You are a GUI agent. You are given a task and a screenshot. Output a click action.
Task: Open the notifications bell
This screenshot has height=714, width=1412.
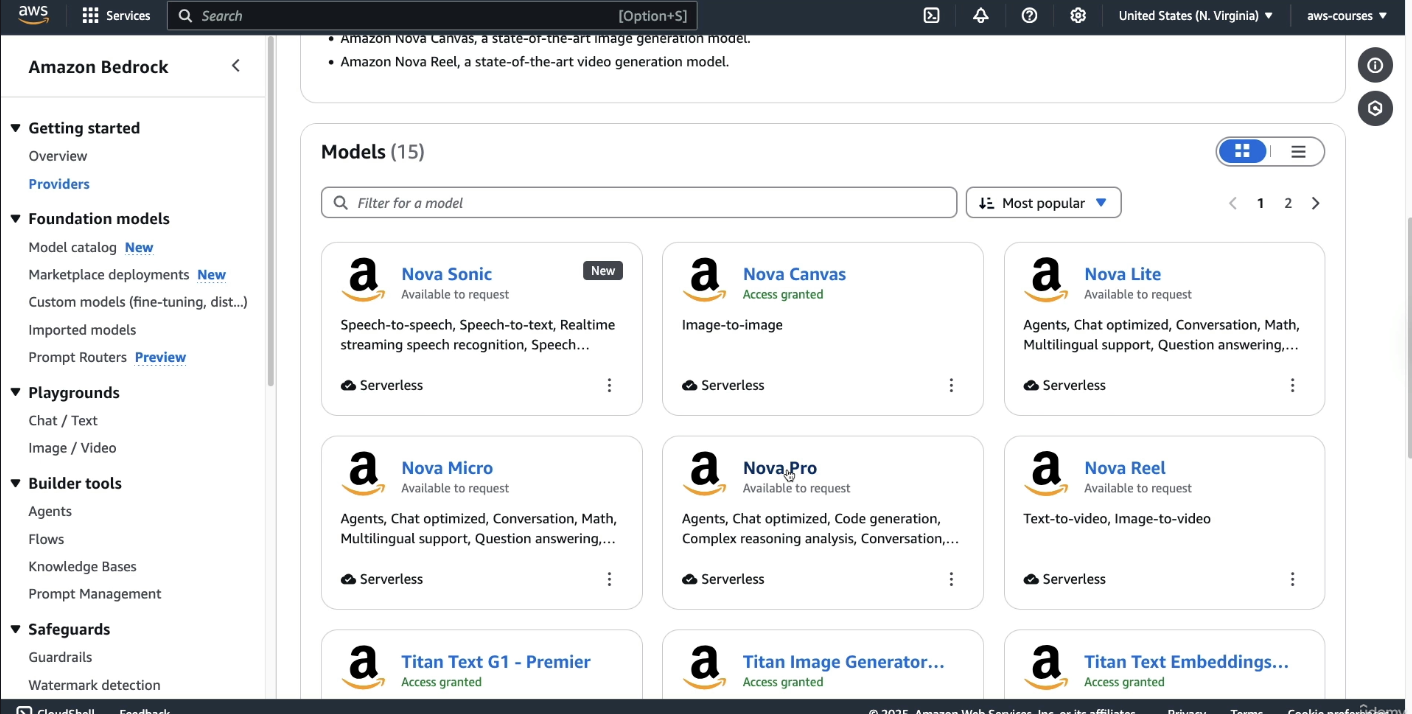(x=980, y=16)
